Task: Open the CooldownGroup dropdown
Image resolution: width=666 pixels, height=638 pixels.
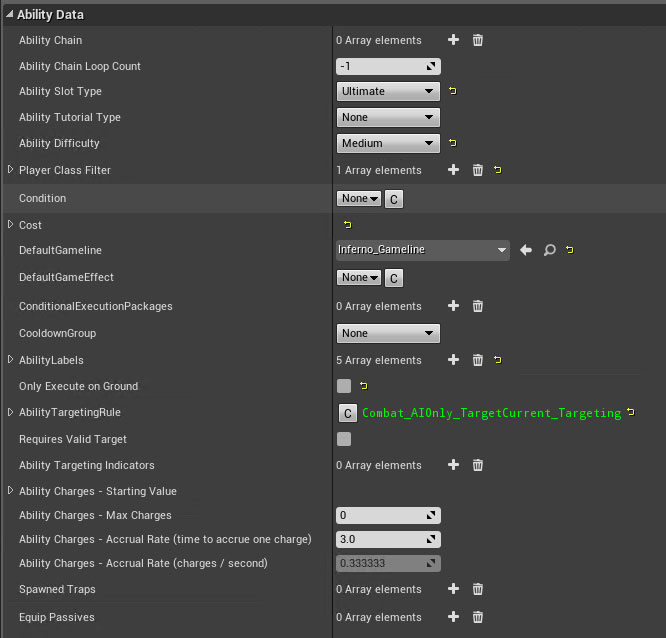Action: (x=388, y=333)
